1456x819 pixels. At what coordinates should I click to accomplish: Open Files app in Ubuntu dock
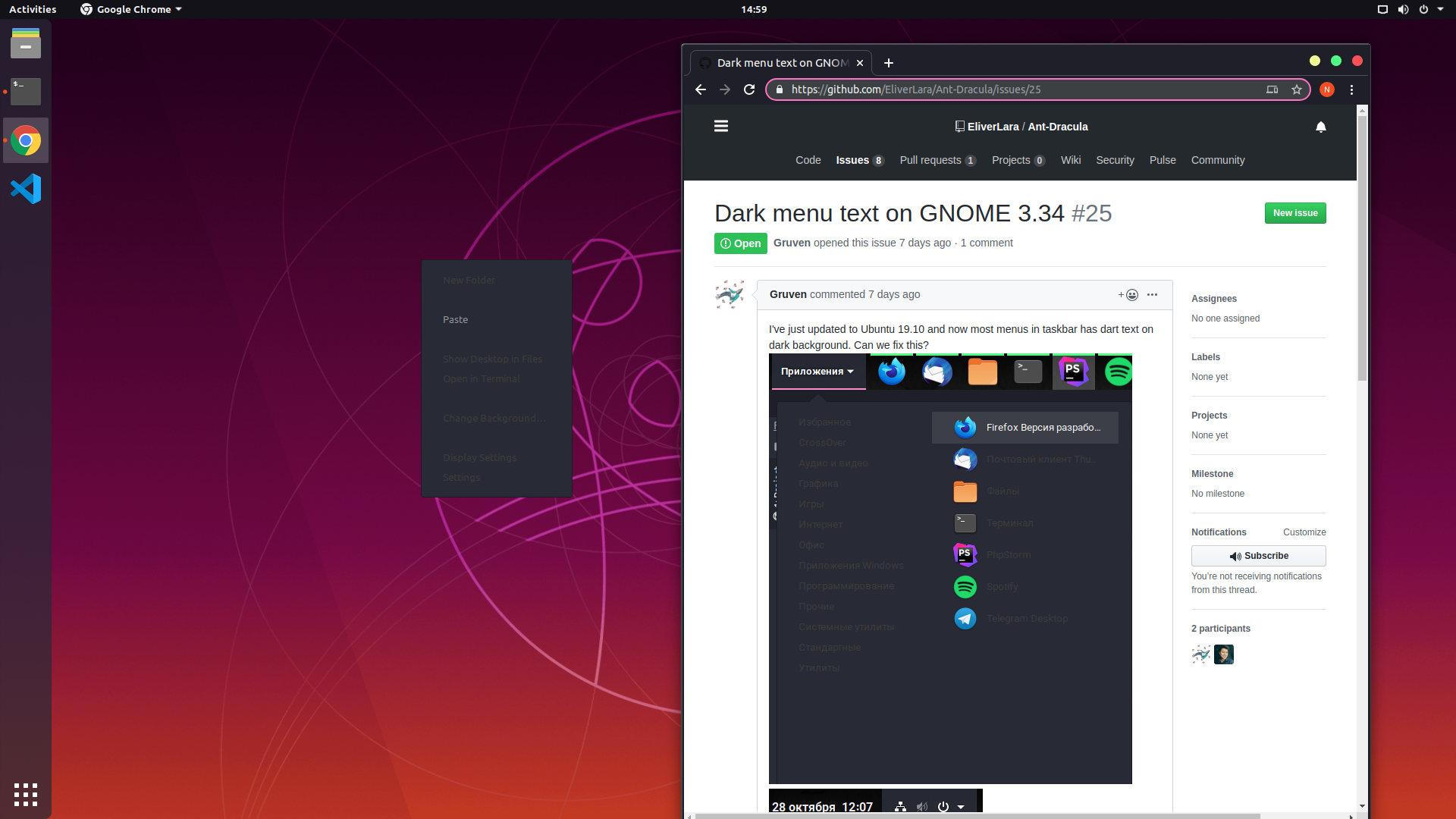[x=26, y=43]
